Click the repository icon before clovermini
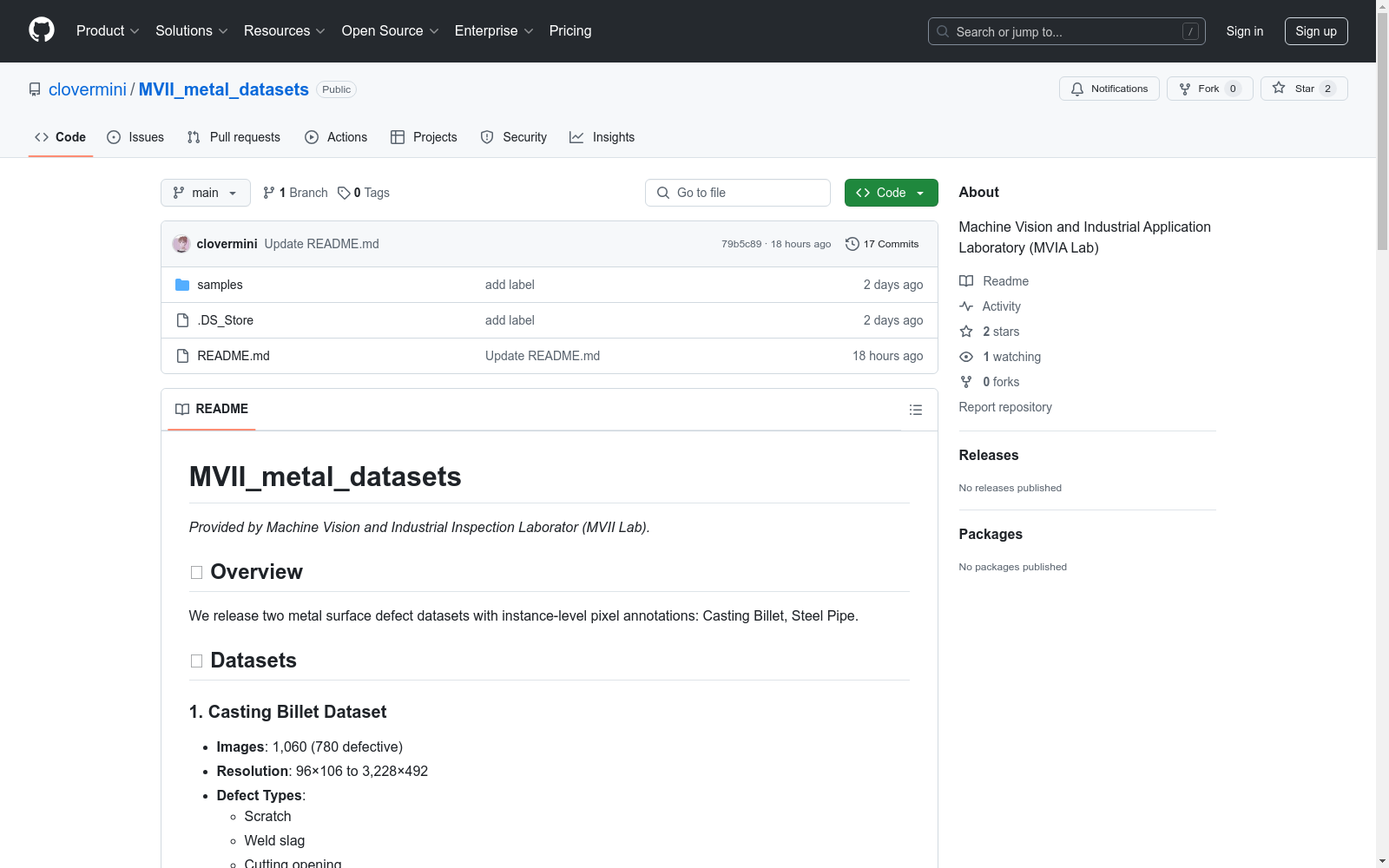 (35, 89)
